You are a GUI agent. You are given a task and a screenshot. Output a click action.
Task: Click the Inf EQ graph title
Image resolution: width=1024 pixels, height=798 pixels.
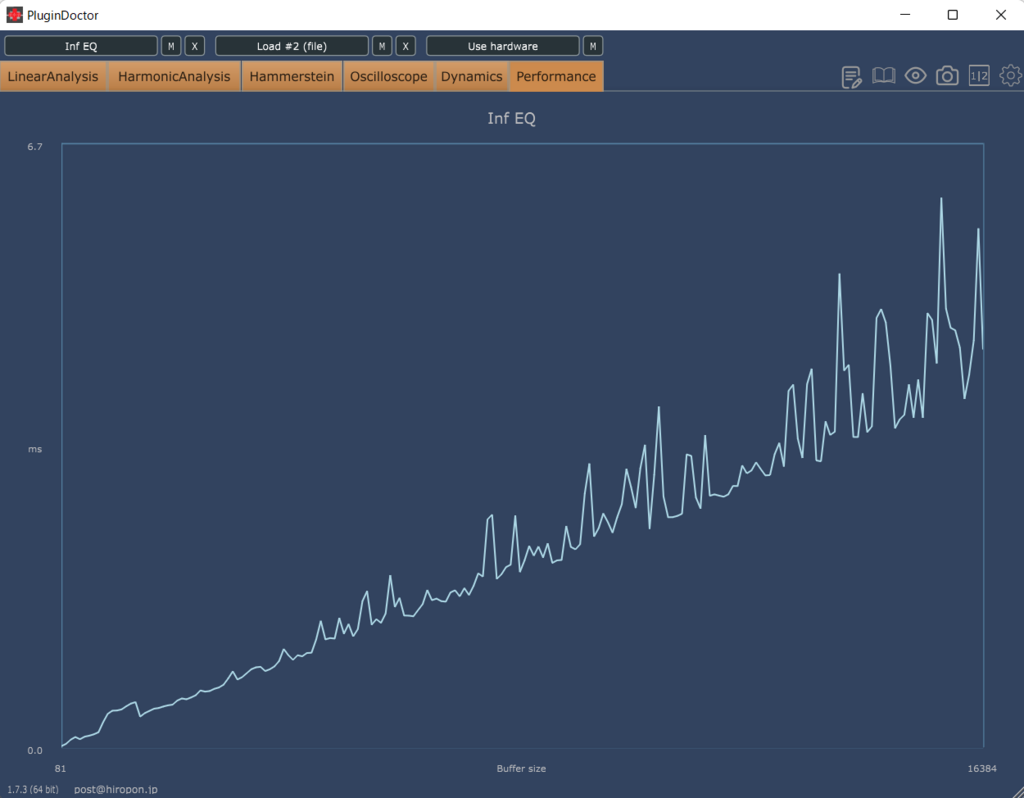pyautogui.click(x=511, y=118)
